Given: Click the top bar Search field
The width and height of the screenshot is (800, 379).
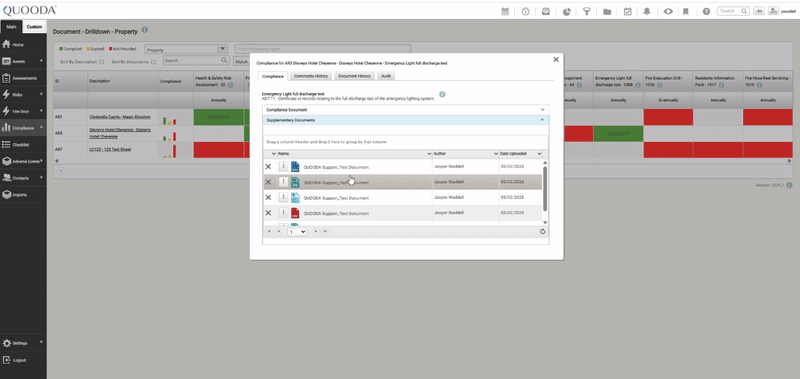Looking at the screenshot, I should click(733, 11).
